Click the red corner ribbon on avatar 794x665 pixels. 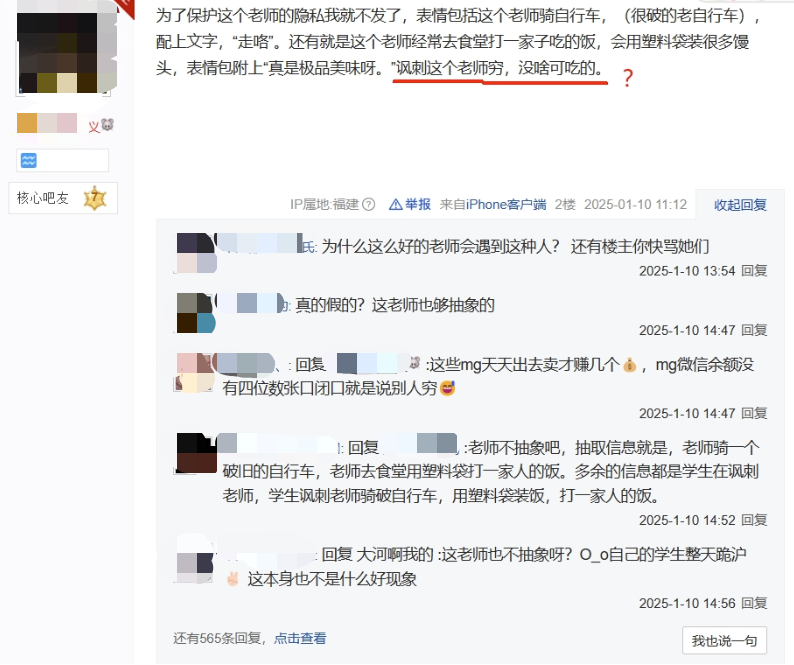pyautogui.click(x=127, y=8)
